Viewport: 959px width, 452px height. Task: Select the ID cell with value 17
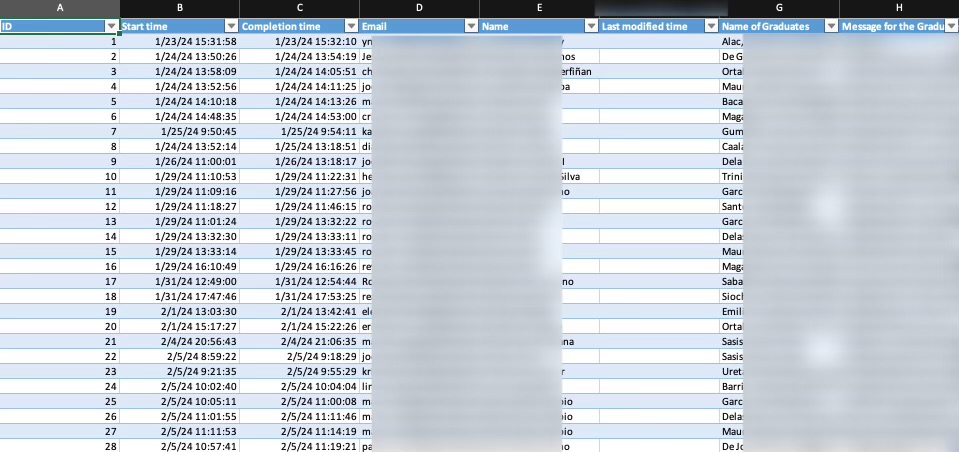pos(59,281)
